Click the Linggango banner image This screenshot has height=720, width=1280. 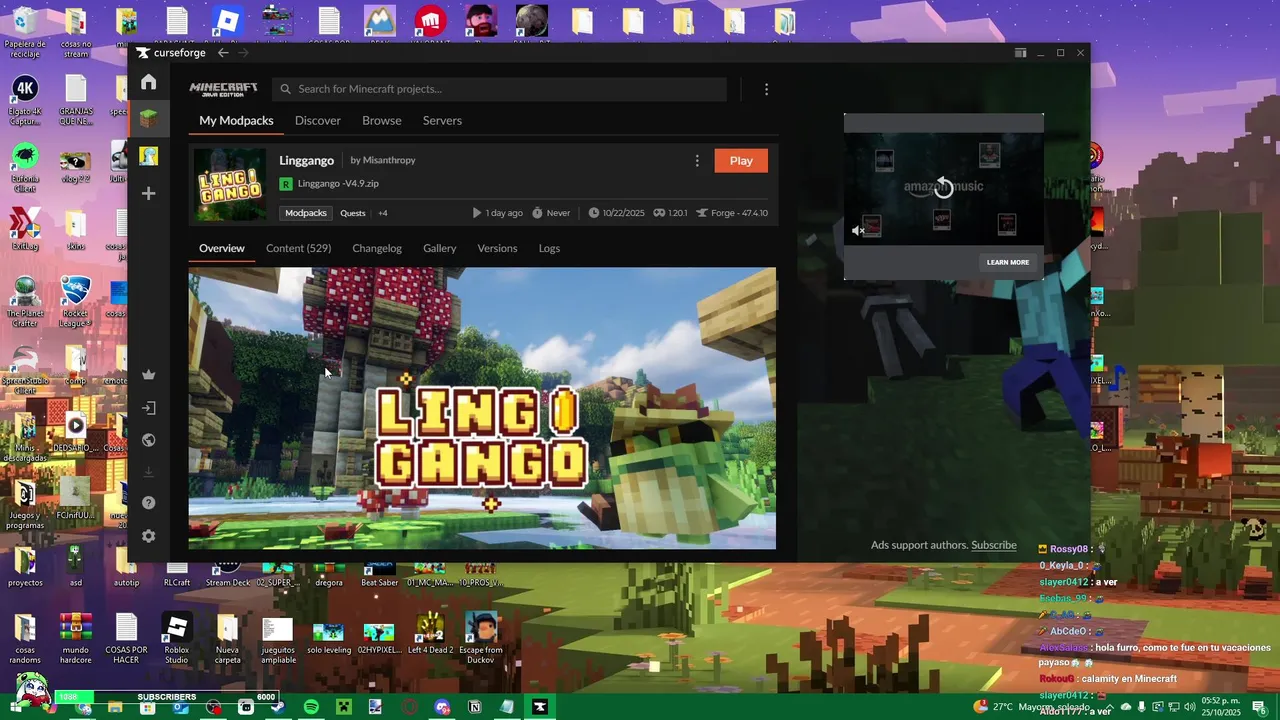click(x=482, y=408)
